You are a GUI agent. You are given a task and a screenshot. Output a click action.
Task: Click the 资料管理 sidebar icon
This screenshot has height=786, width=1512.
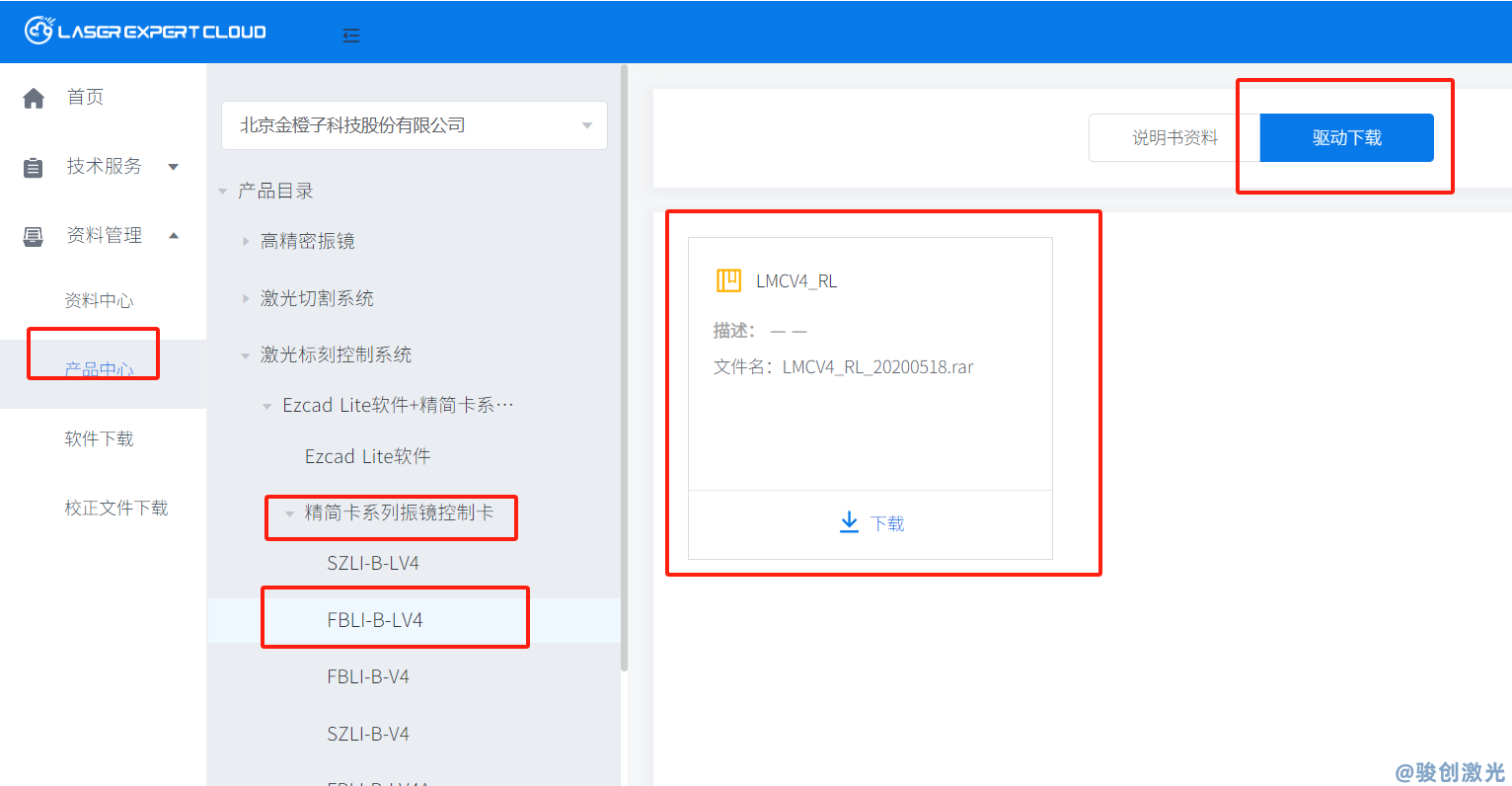(34, 236)
